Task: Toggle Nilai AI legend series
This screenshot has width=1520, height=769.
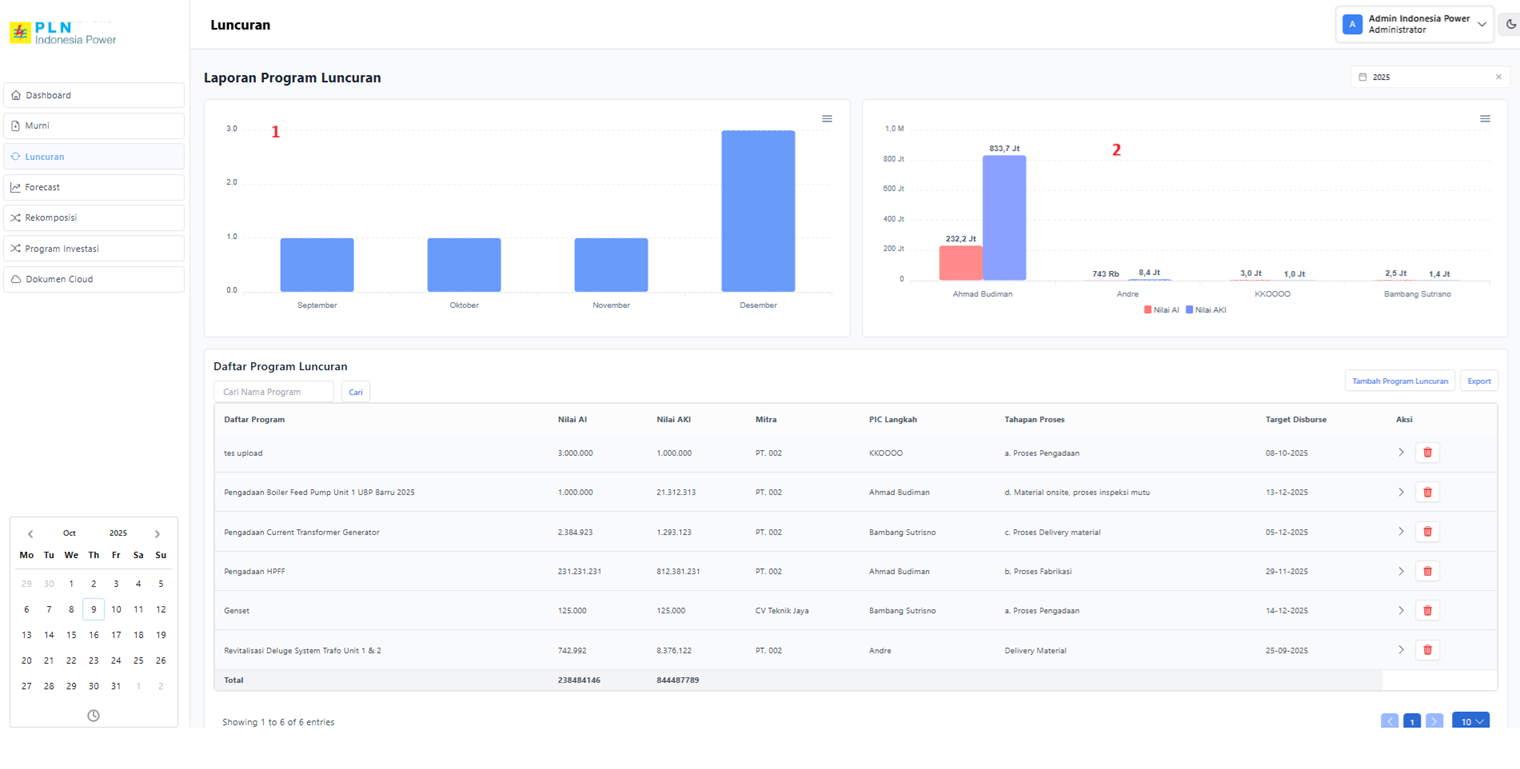Action: [1162, 310]
